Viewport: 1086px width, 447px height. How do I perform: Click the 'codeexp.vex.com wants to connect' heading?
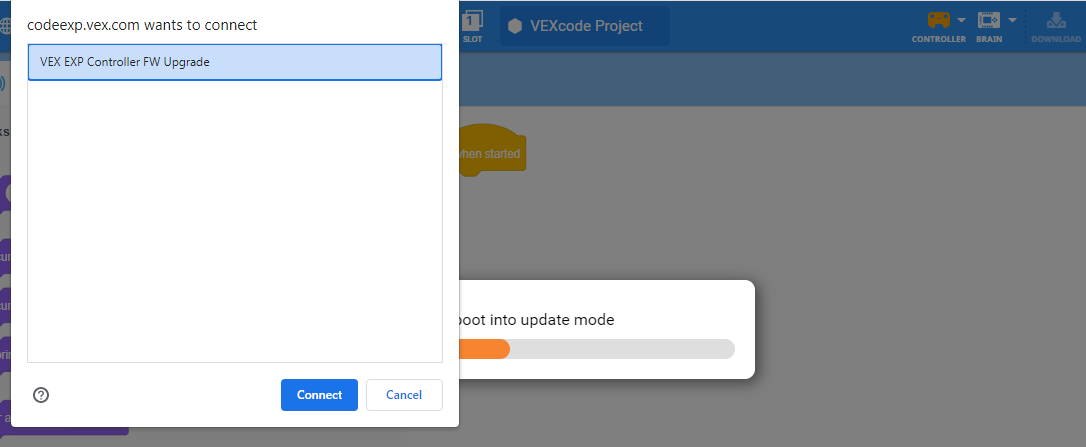[x=142, y=24]
